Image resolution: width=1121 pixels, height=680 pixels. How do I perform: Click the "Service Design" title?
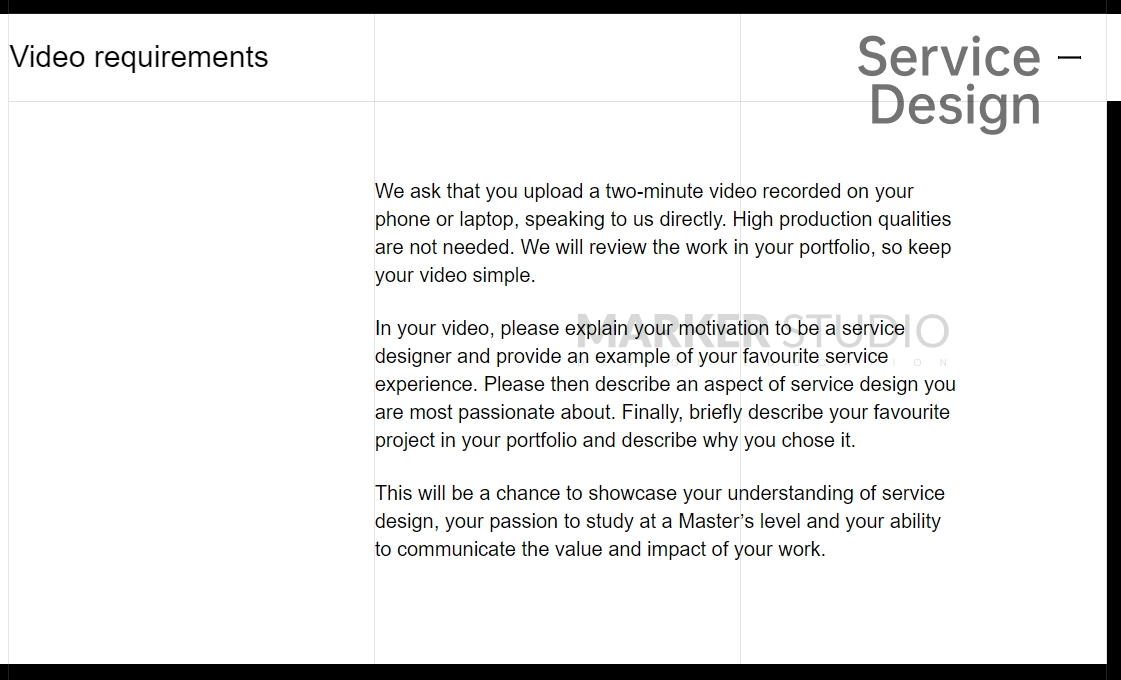click(x=948, y=80)
